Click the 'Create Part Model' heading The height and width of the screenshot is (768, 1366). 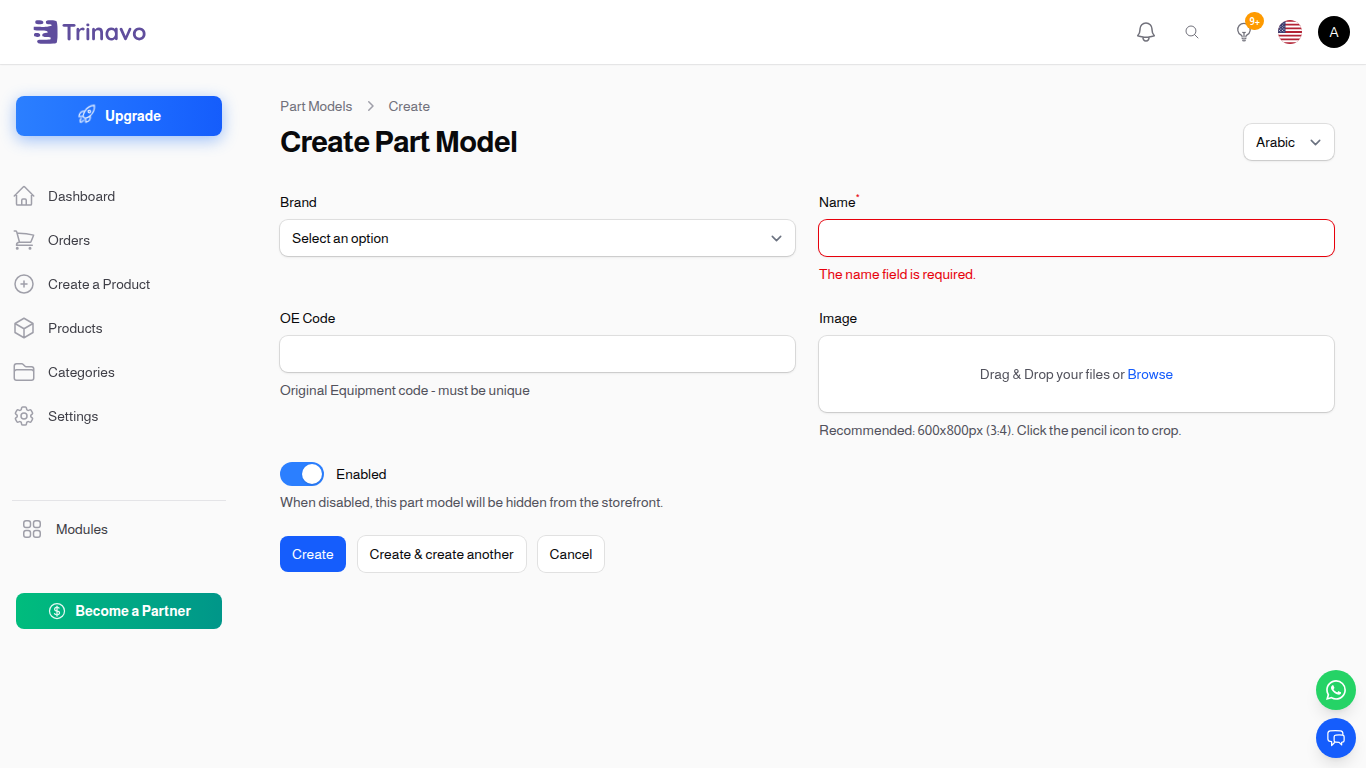[399, 142]
